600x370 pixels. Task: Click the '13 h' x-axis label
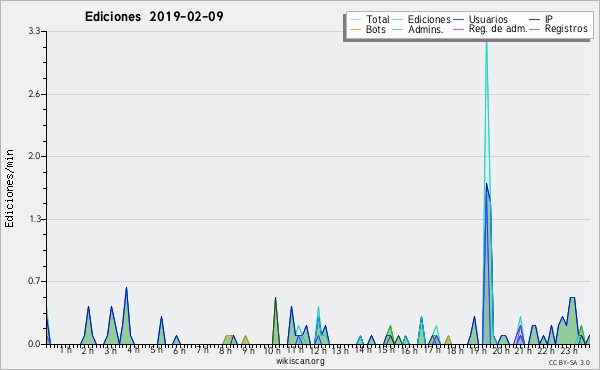pos(340,351)
